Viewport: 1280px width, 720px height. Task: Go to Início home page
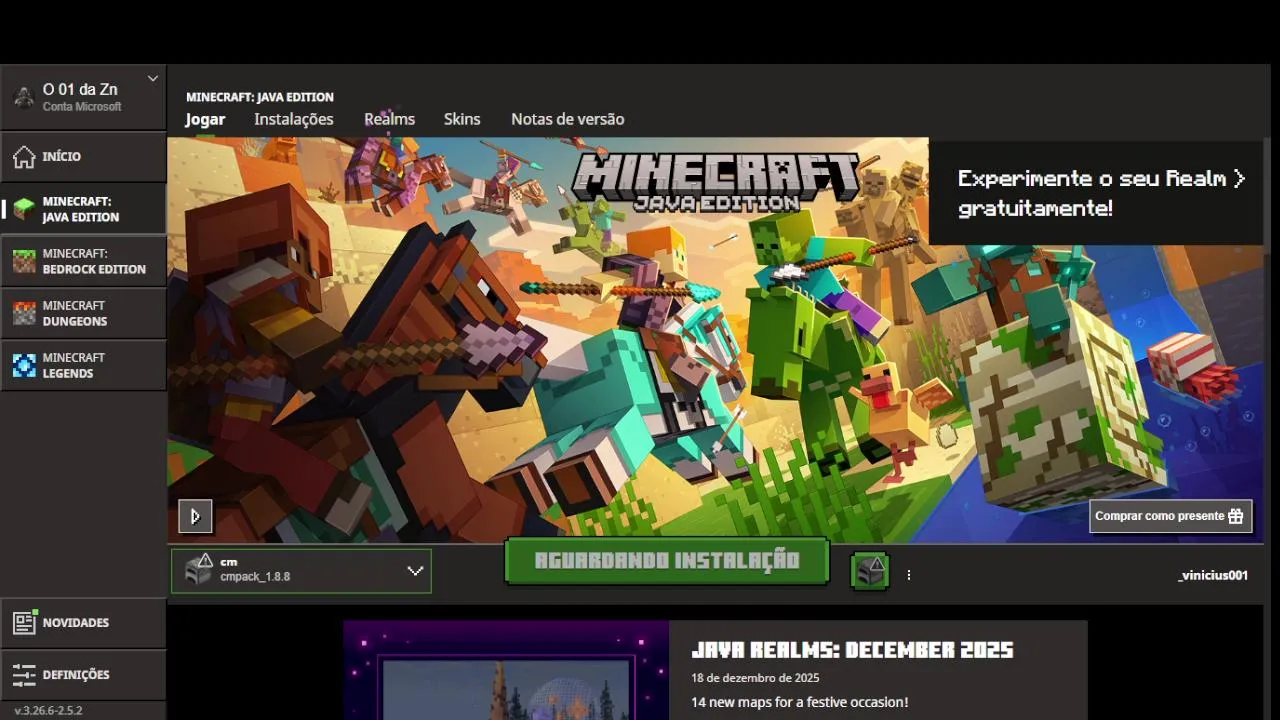pyautogui.click(x=83, y=157)
